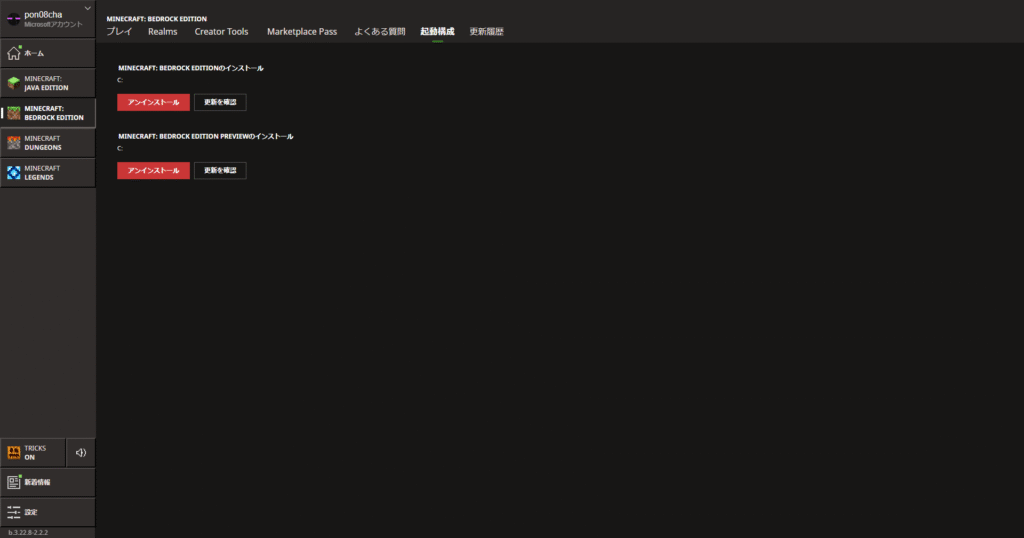The width and height of the screenshot is (1024, 538).
Task: Click the launcher version number text
Action: (28, 532)
